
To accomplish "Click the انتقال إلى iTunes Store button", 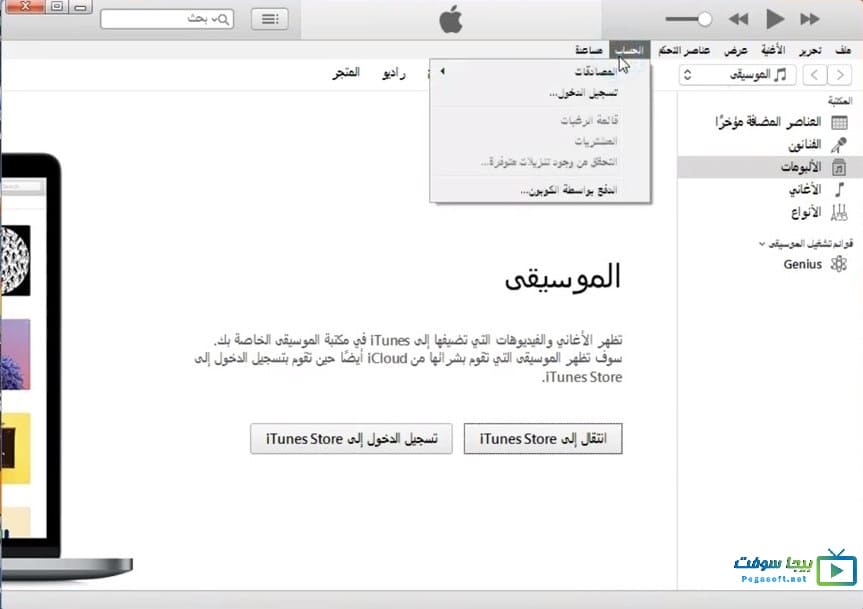I will (x=543, y=438).
